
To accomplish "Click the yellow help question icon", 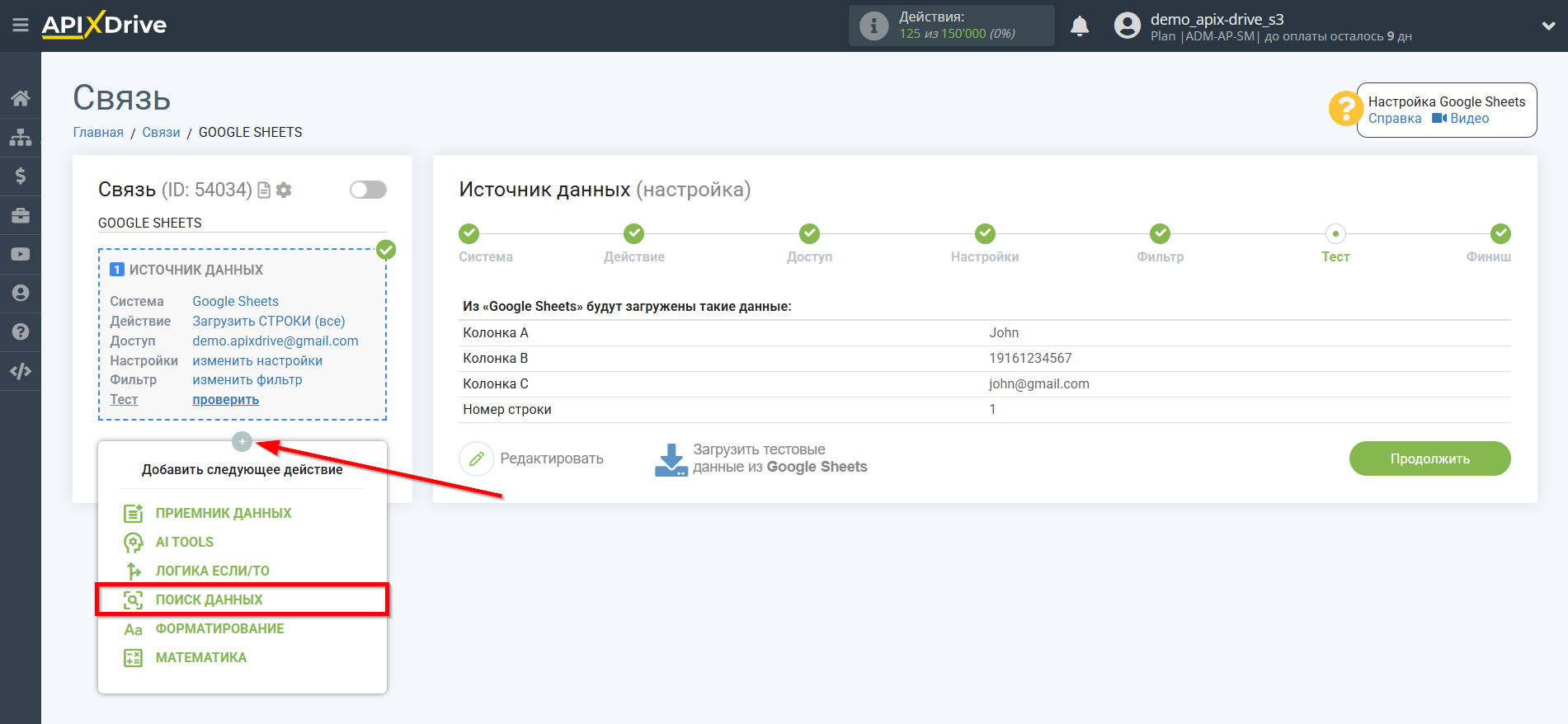I will (1345, 109).
